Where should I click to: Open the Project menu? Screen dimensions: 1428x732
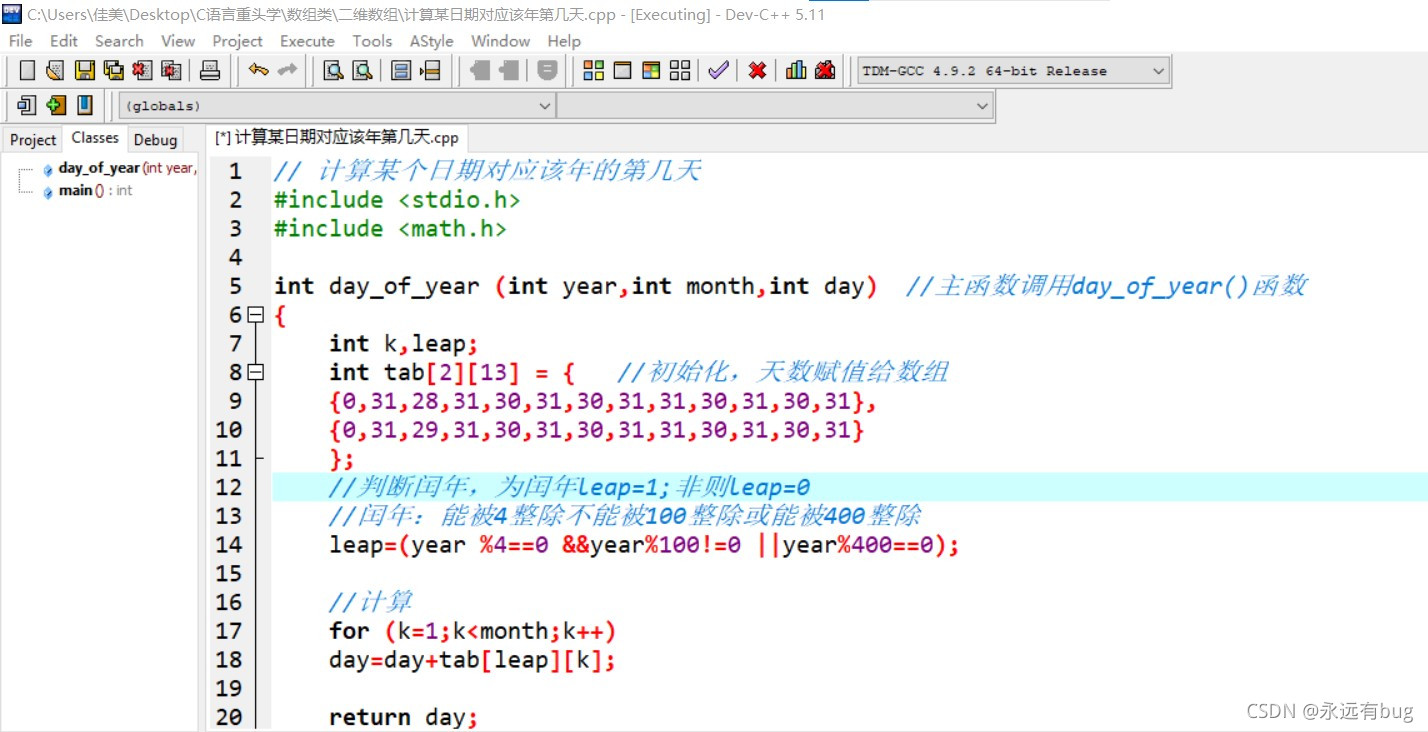coord(237,41)
